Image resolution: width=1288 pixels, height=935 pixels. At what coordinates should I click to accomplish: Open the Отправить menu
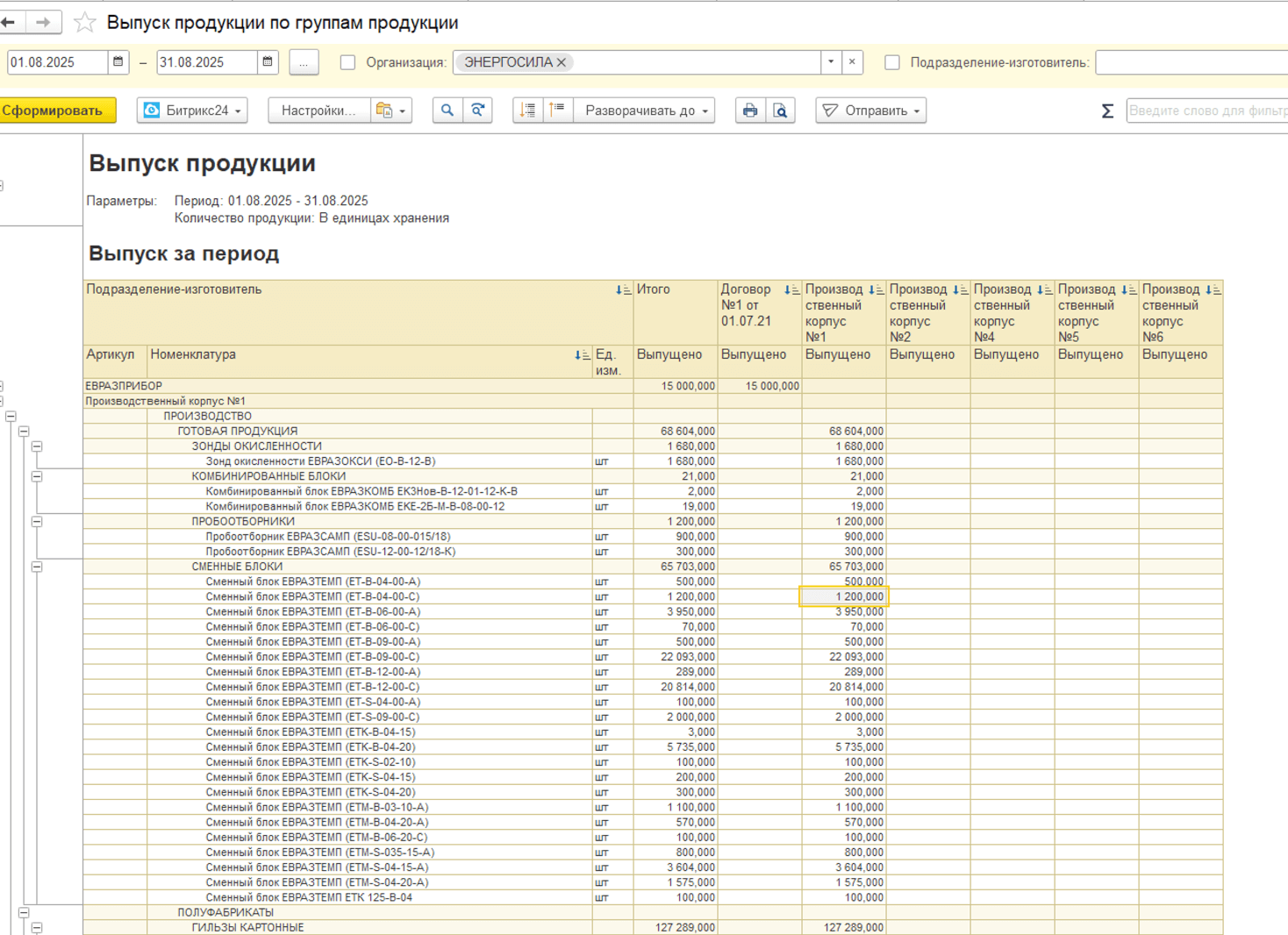[x=871, y=111]
